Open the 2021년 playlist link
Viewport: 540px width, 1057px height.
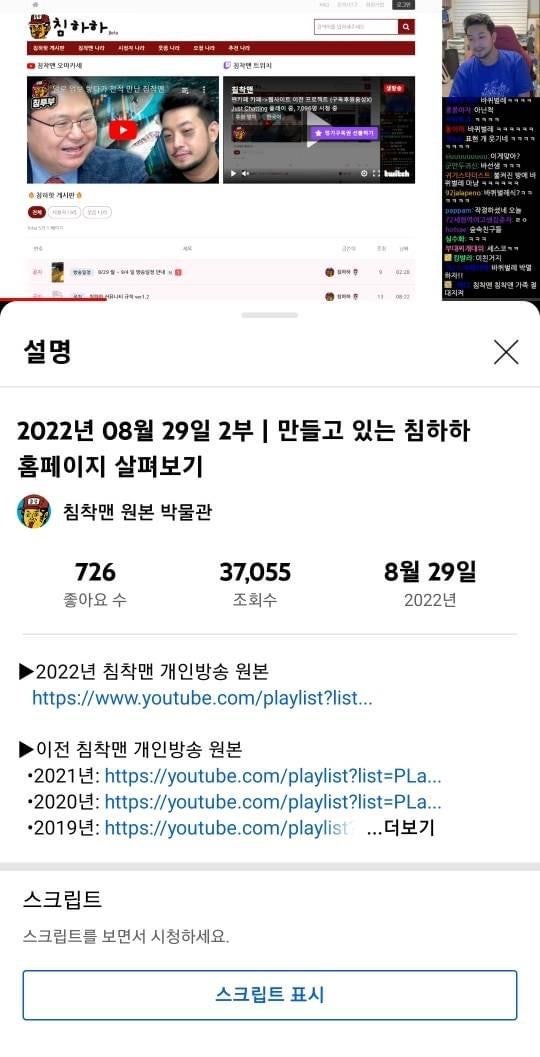(x=273, y=777)
